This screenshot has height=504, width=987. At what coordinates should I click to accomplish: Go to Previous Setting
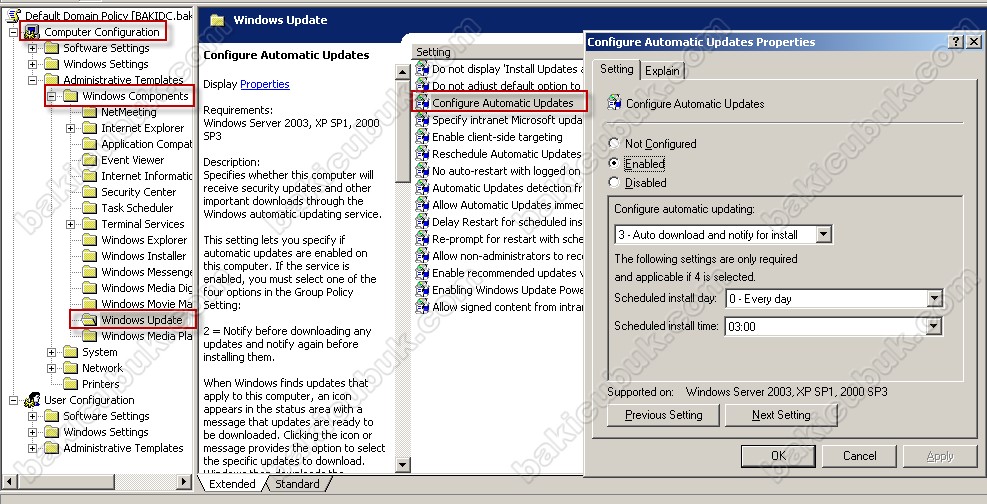(663, 415)
